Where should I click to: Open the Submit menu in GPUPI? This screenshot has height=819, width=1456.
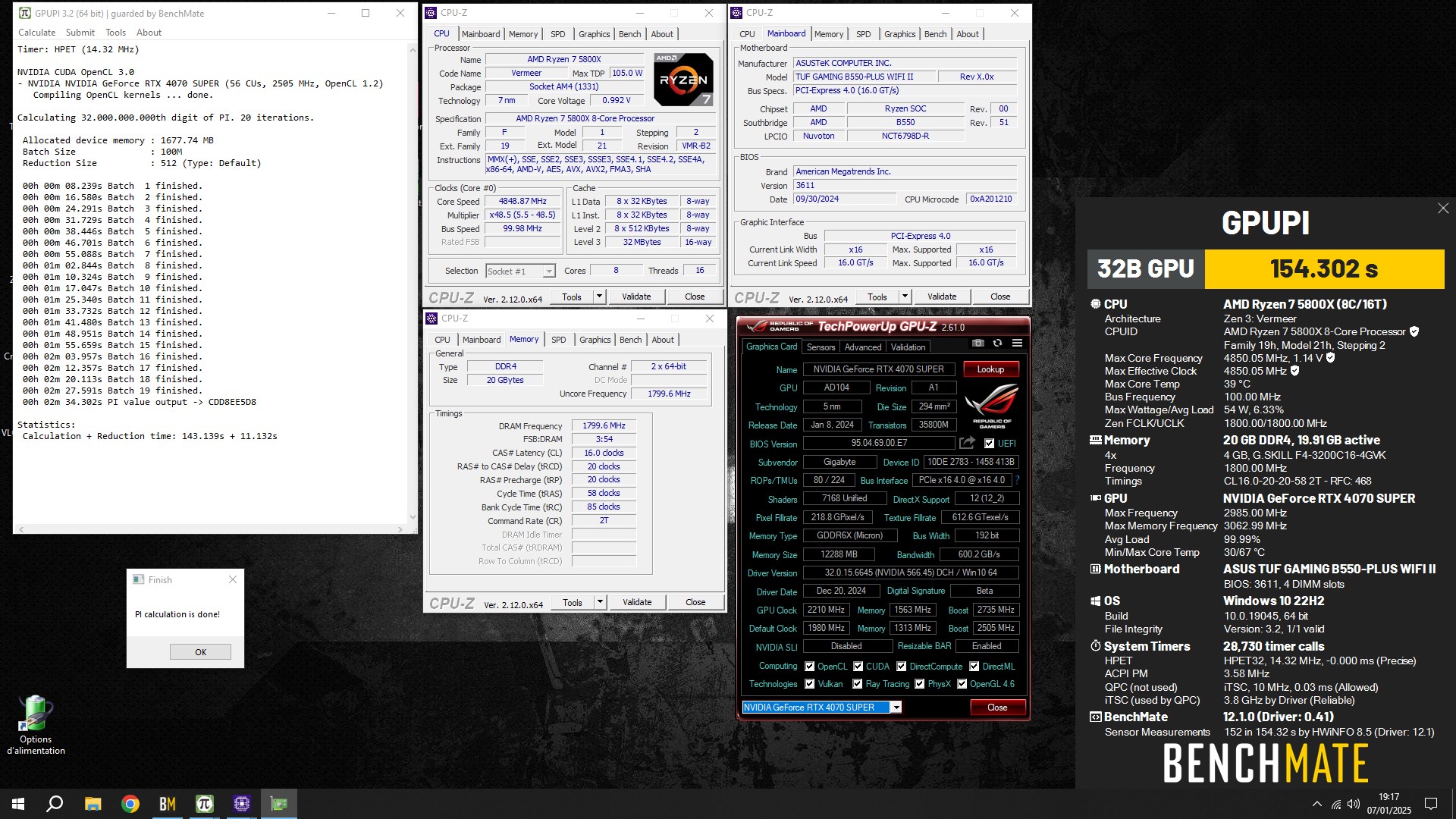point(80,33)
